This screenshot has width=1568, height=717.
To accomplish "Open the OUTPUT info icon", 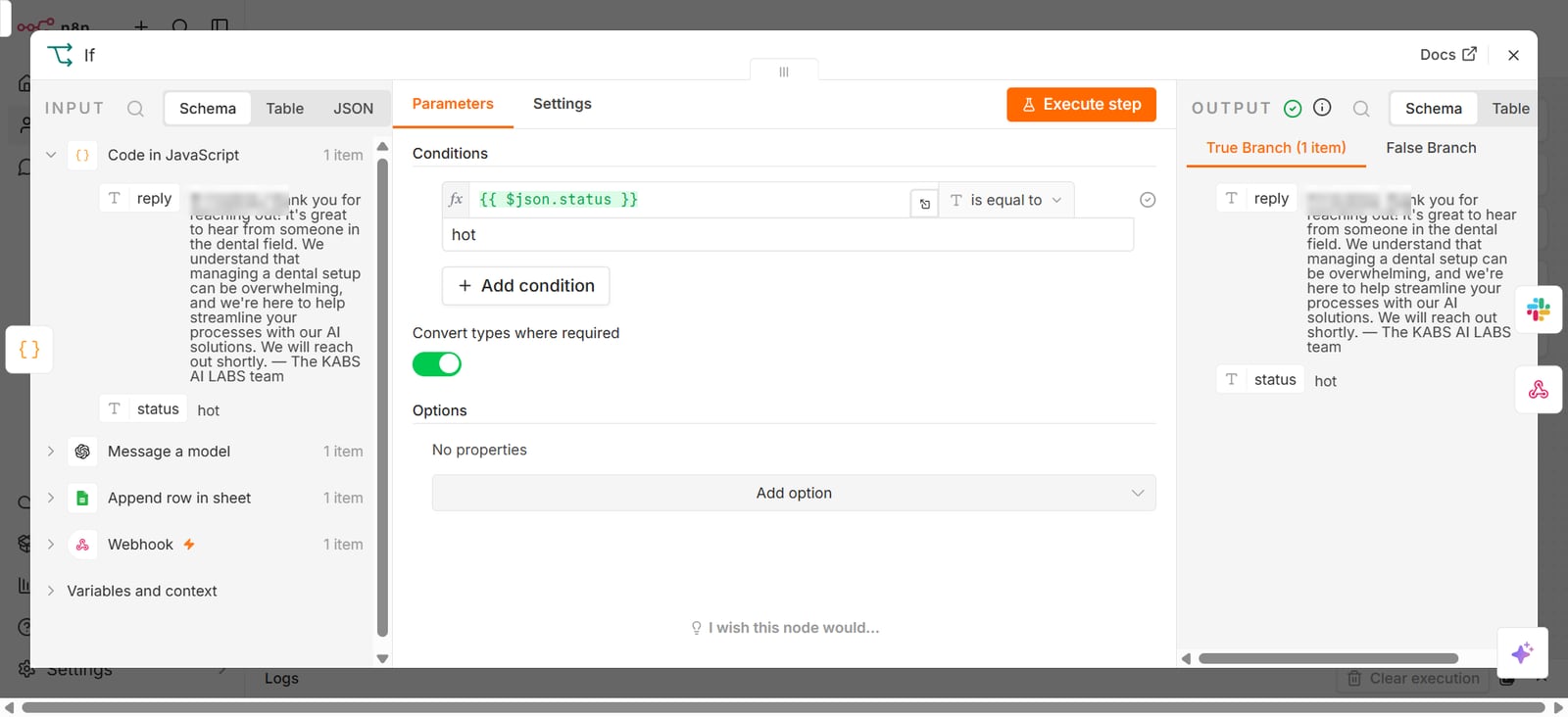I will point(1322,108).
